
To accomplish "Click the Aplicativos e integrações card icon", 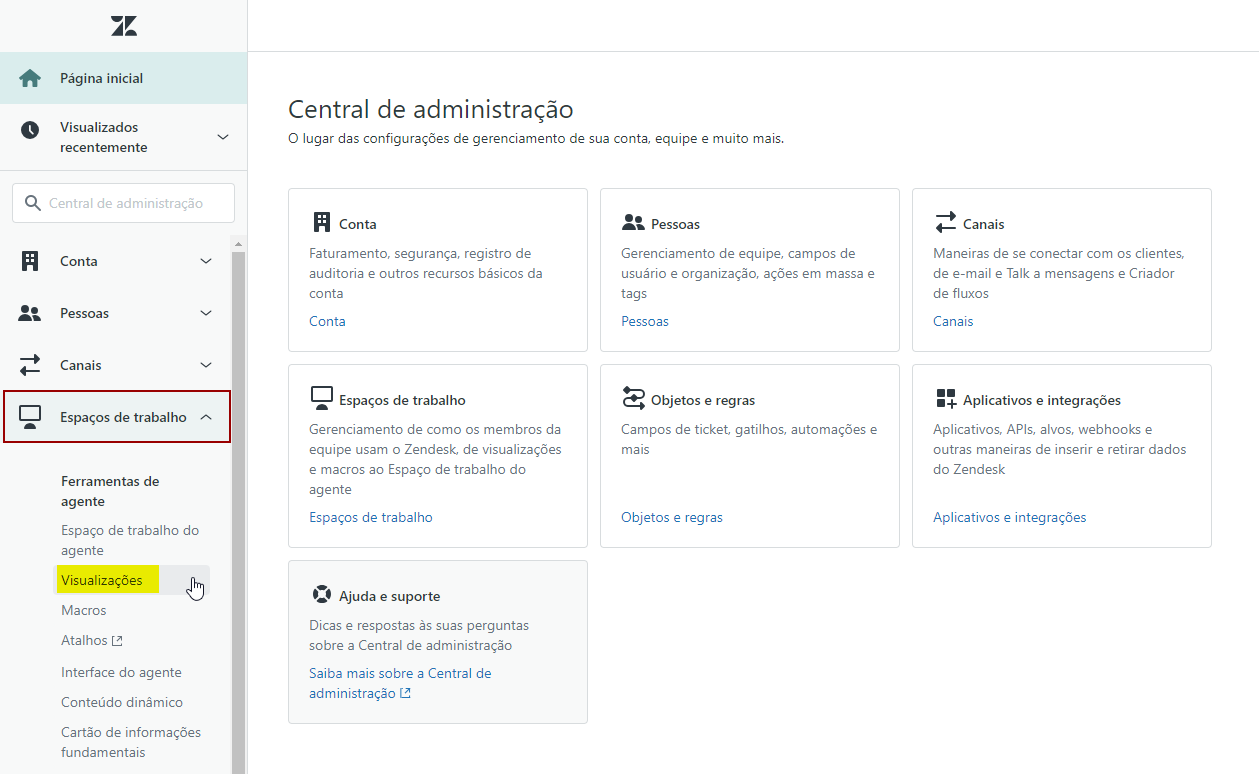I will 945,399.
